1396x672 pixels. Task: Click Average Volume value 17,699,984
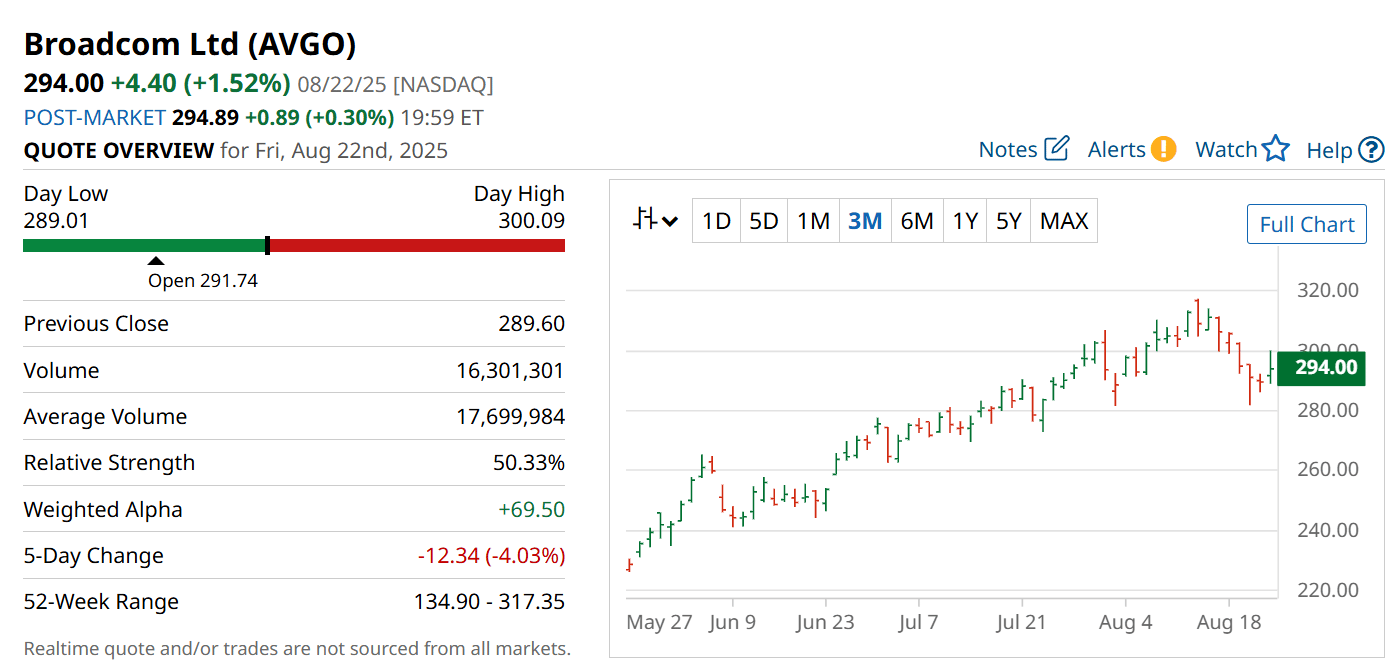coord(510,417)
